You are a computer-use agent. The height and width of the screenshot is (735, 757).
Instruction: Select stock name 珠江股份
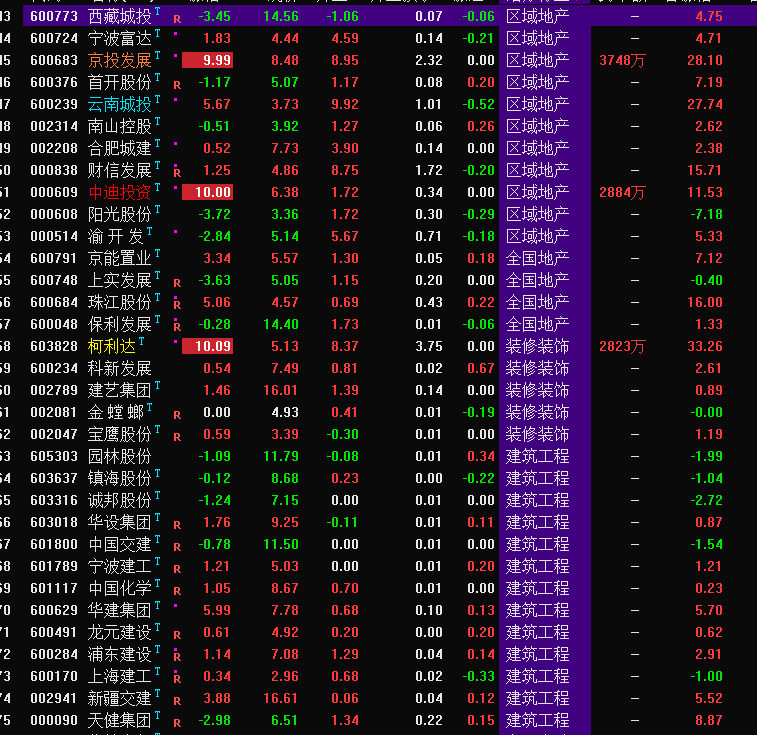pos(120,302)
